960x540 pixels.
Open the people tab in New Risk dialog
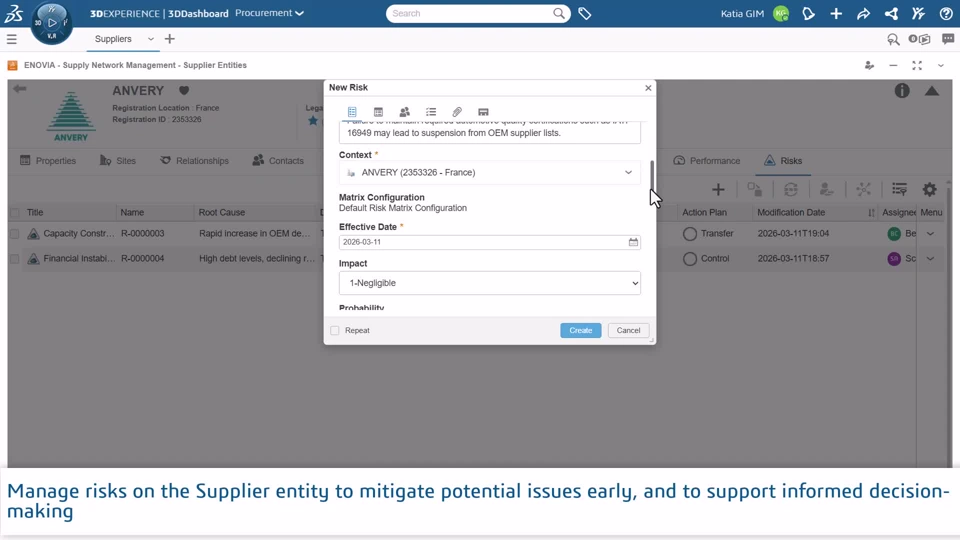tap(405, 112)
